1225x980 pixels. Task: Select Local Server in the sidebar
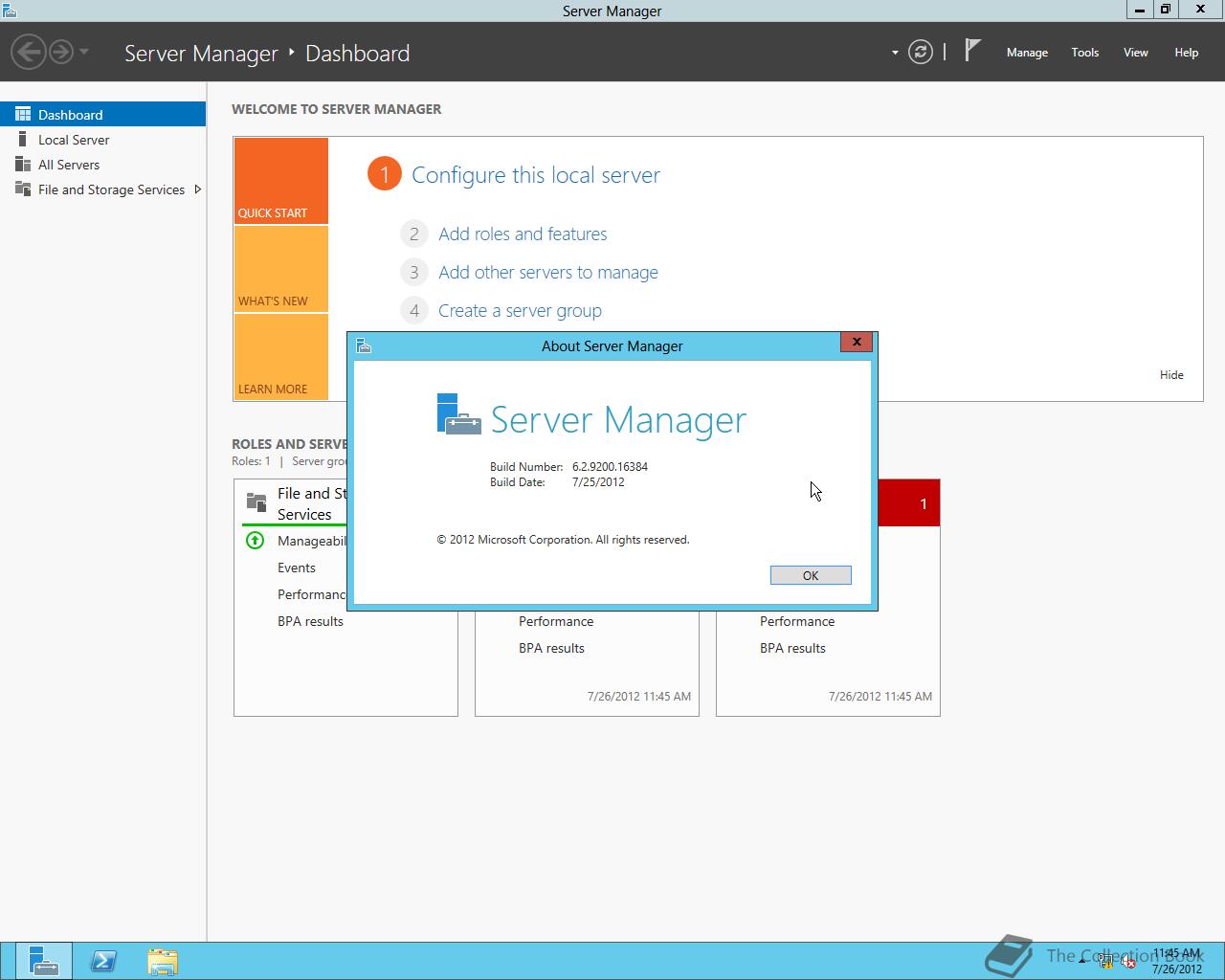click(x=102, y=140)
